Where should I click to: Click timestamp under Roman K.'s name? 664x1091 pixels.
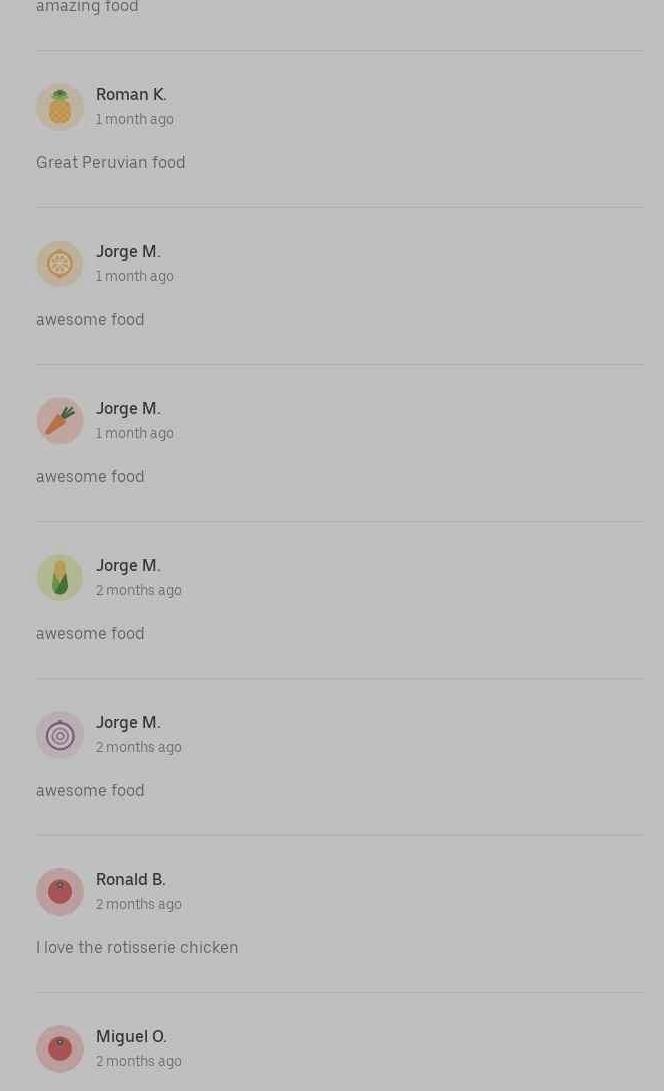tap(135, 119)
